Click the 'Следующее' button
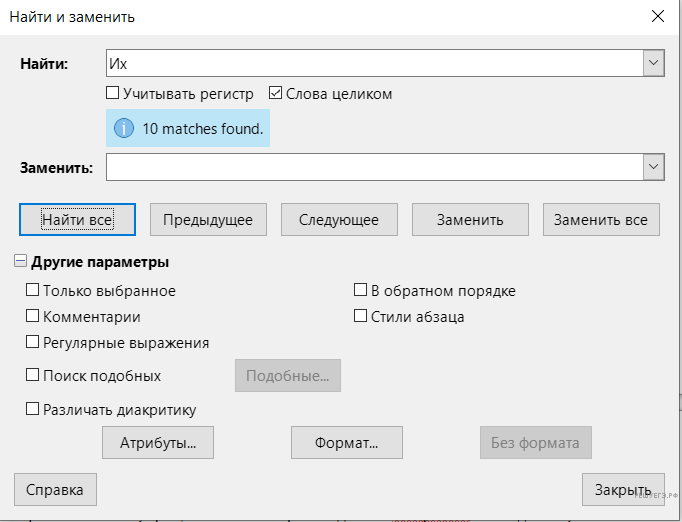The image size is (682, 522). click(x=339, y=220)
